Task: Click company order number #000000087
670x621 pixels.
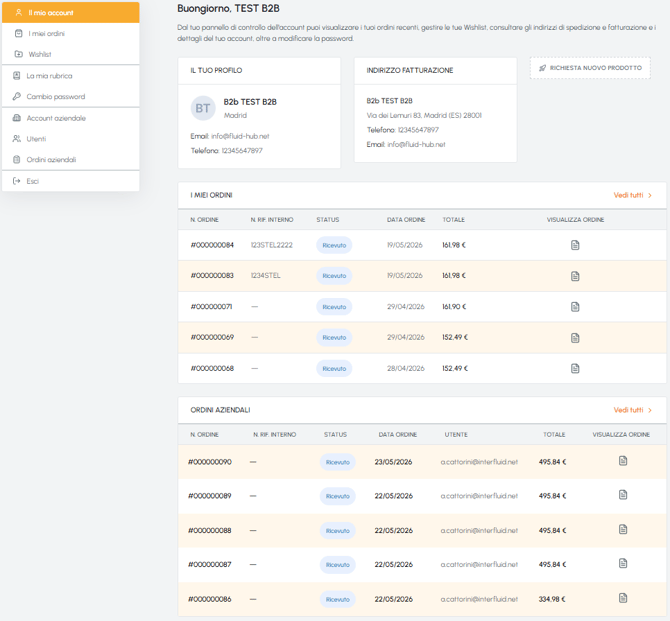Action: click(x=209, y=564)
